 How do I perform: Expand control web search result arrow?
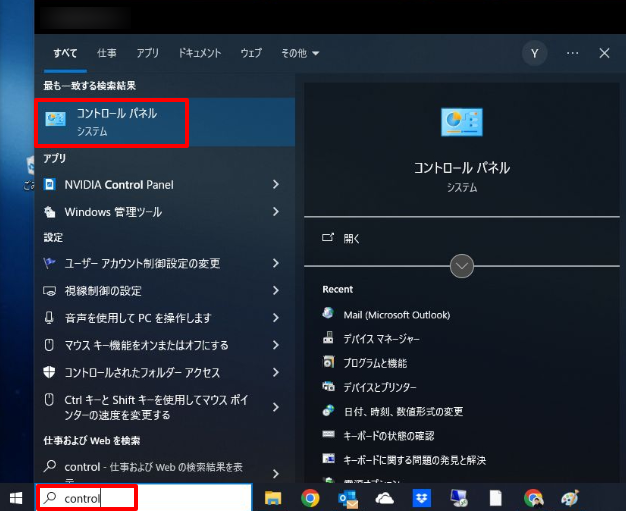(276, 473)
